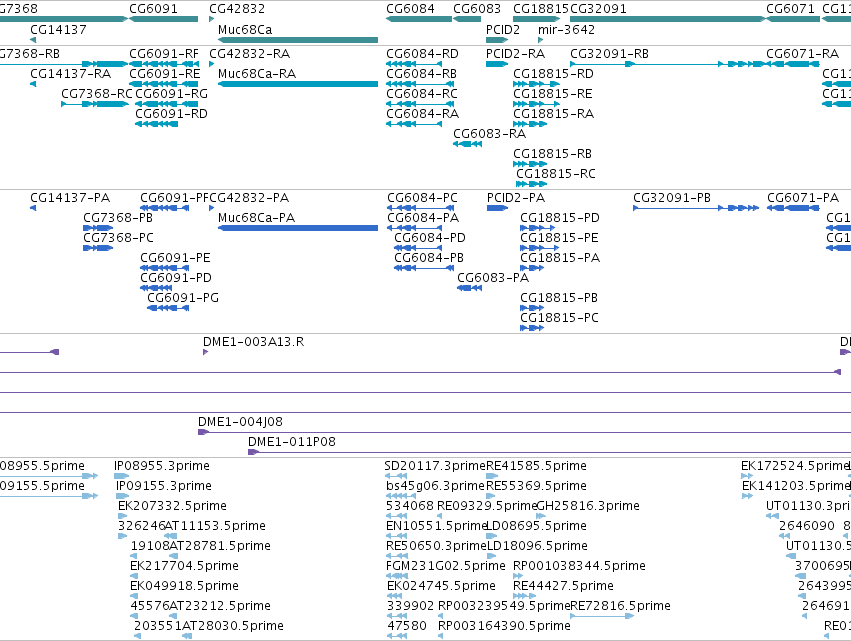Screen dimensions: 851x641
Task: Select EST label EK207332.5prime
Action: pyautogui.click(x=172, y=506)
